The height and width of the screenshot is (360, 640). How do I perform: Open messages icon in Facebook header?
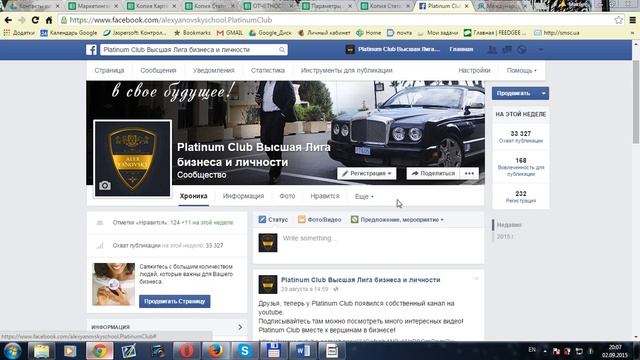coord(507,50)
